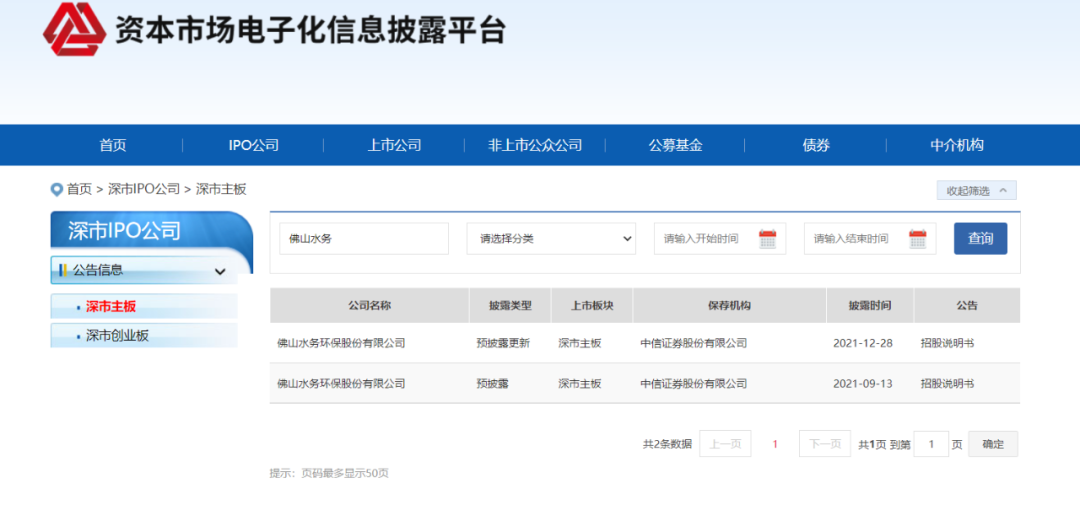Click the 保荐机构 column header
Viewport: 1080px width, 505px height.
(x=729, y=305)
